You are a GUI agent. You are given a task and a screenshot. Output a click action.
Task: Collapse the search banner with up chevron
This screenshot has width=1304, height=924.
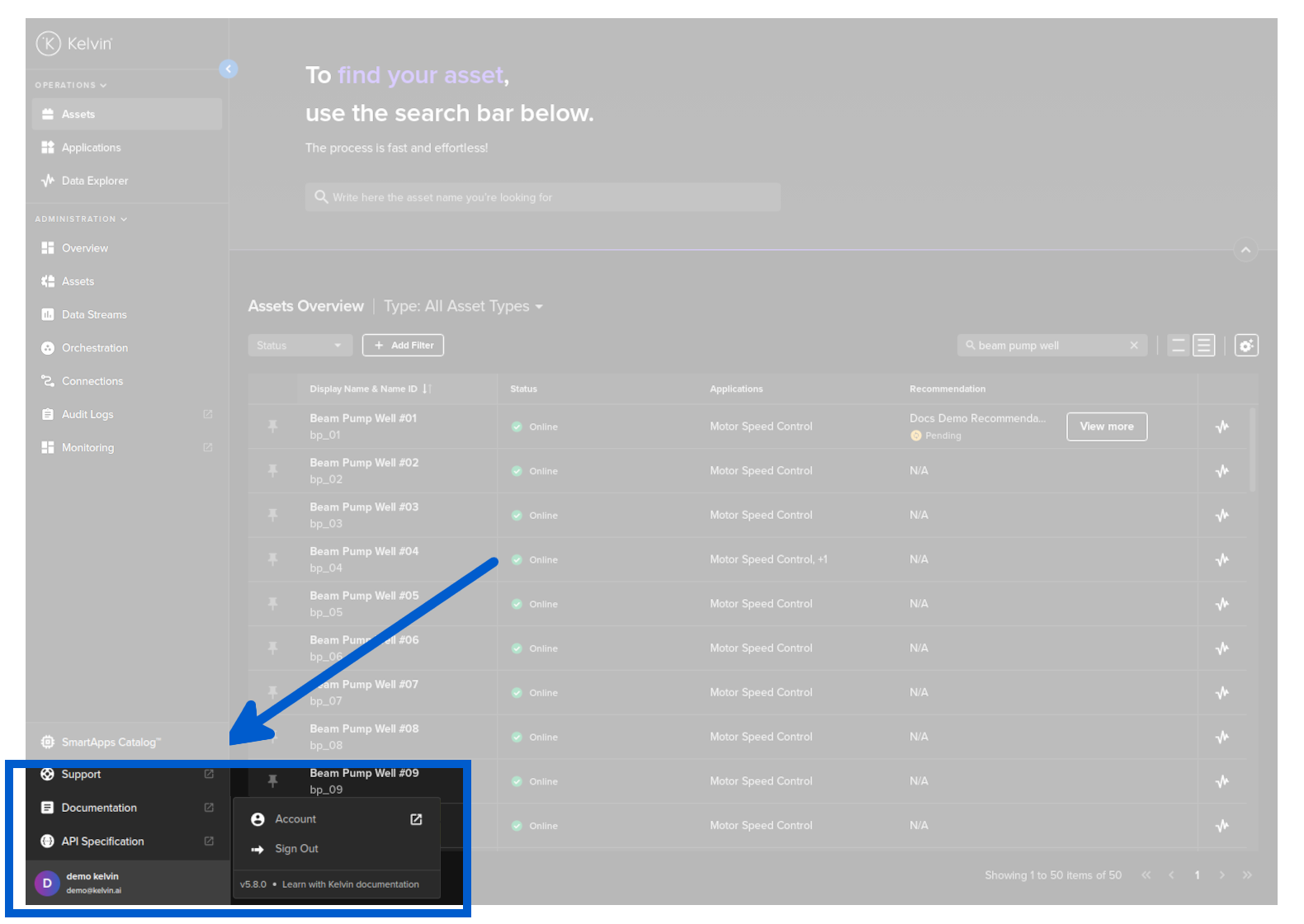(1245, 250)
